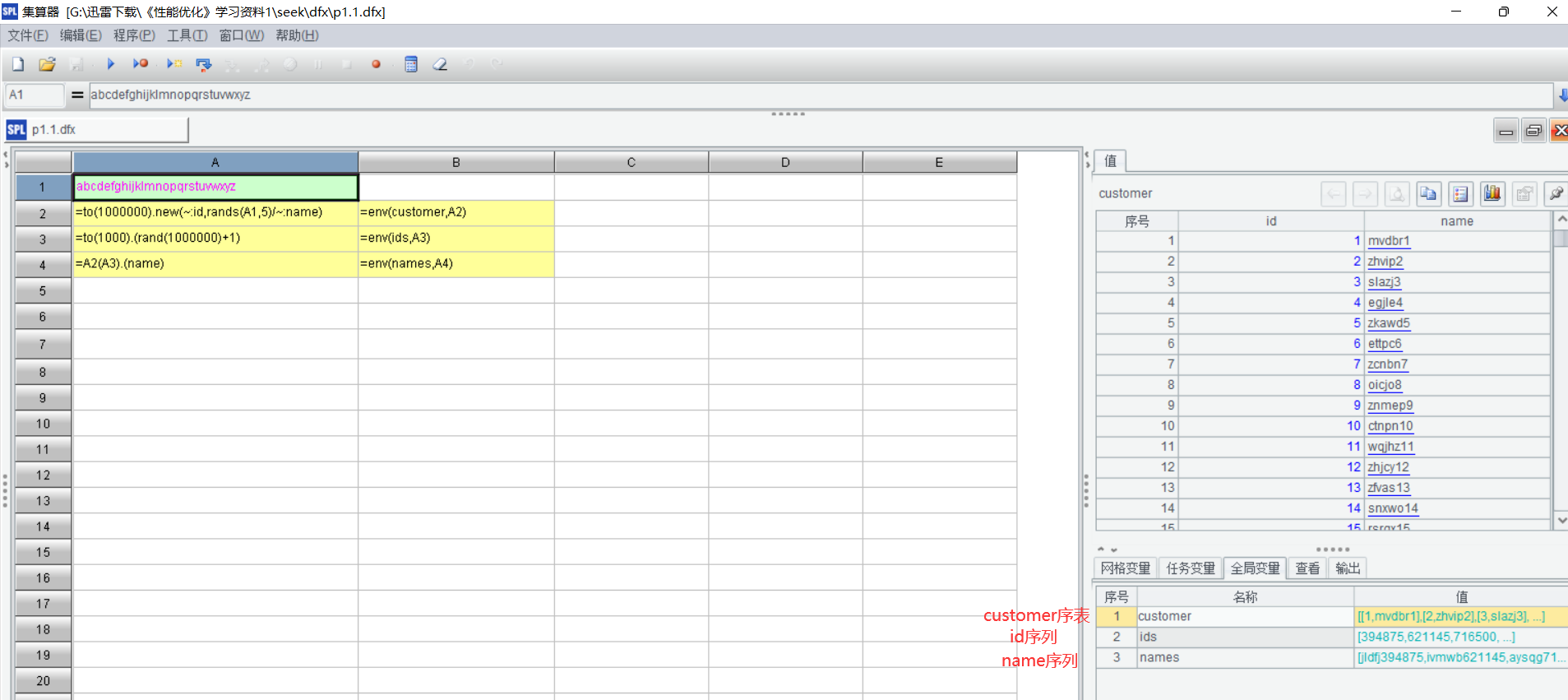Pin the value panel with the pushpin icon

pos(1556,194)
